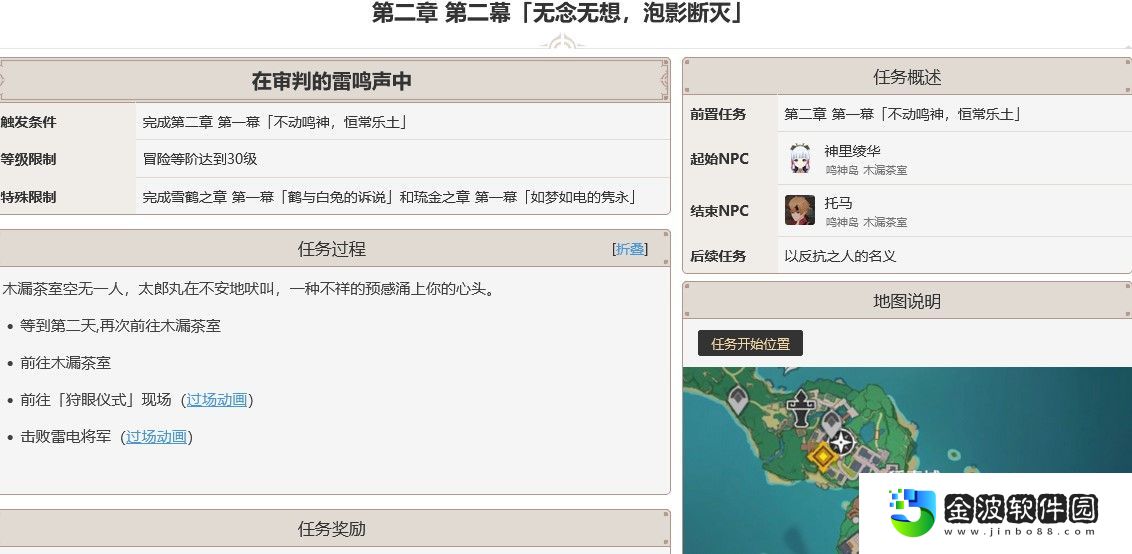Click Thoma's avatar in the 结束NPC row

tap(800, 210)
